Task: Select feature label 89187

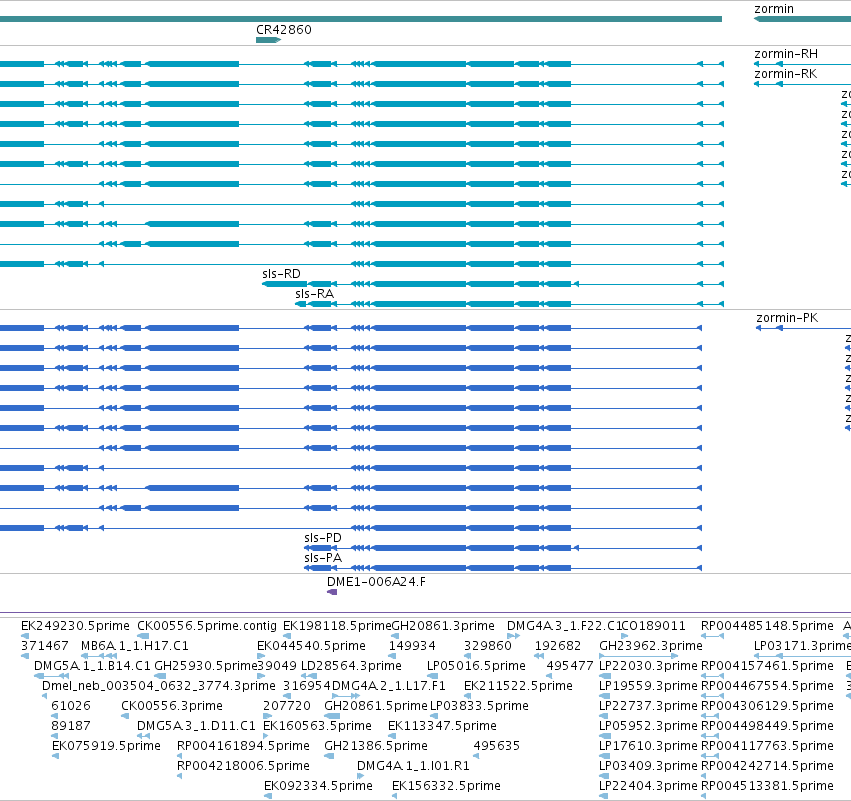Action: 71,726
